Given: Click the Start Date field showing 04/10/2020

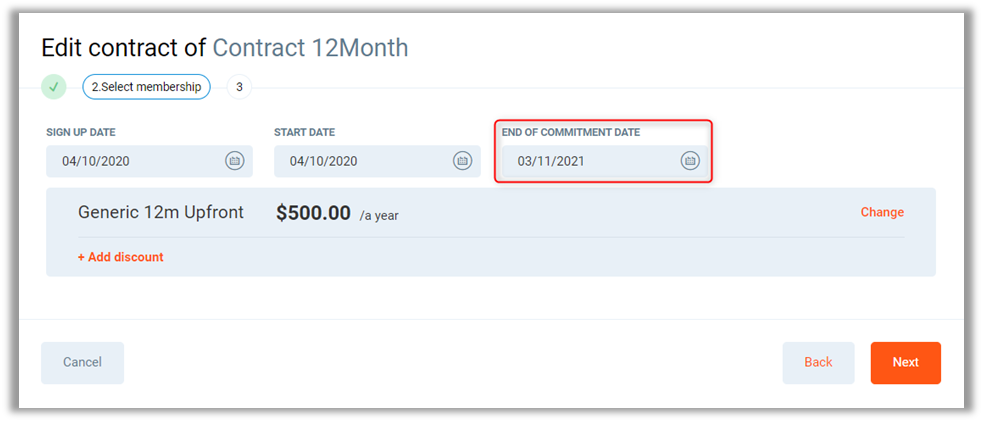Looking at the screenshot, I should (x=358, y=161).
